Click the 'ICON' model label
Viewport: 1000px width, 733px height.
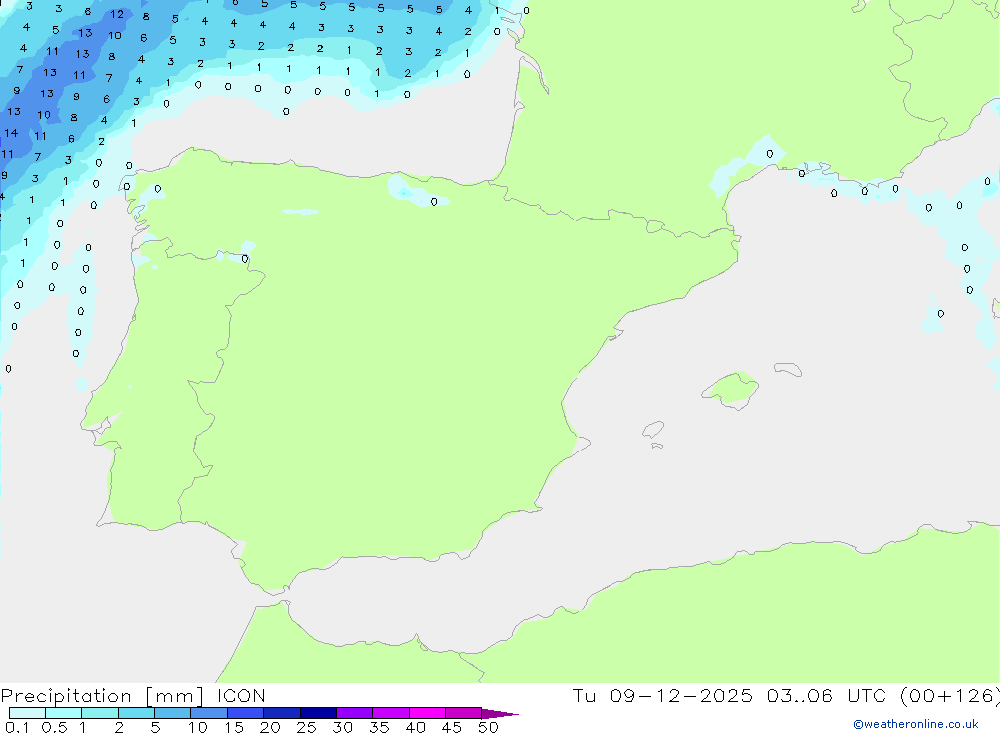coord(241,696)
